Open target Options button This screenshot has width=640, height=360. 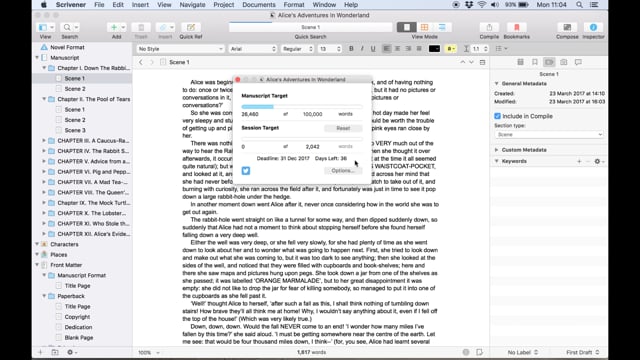coord(343,171)
